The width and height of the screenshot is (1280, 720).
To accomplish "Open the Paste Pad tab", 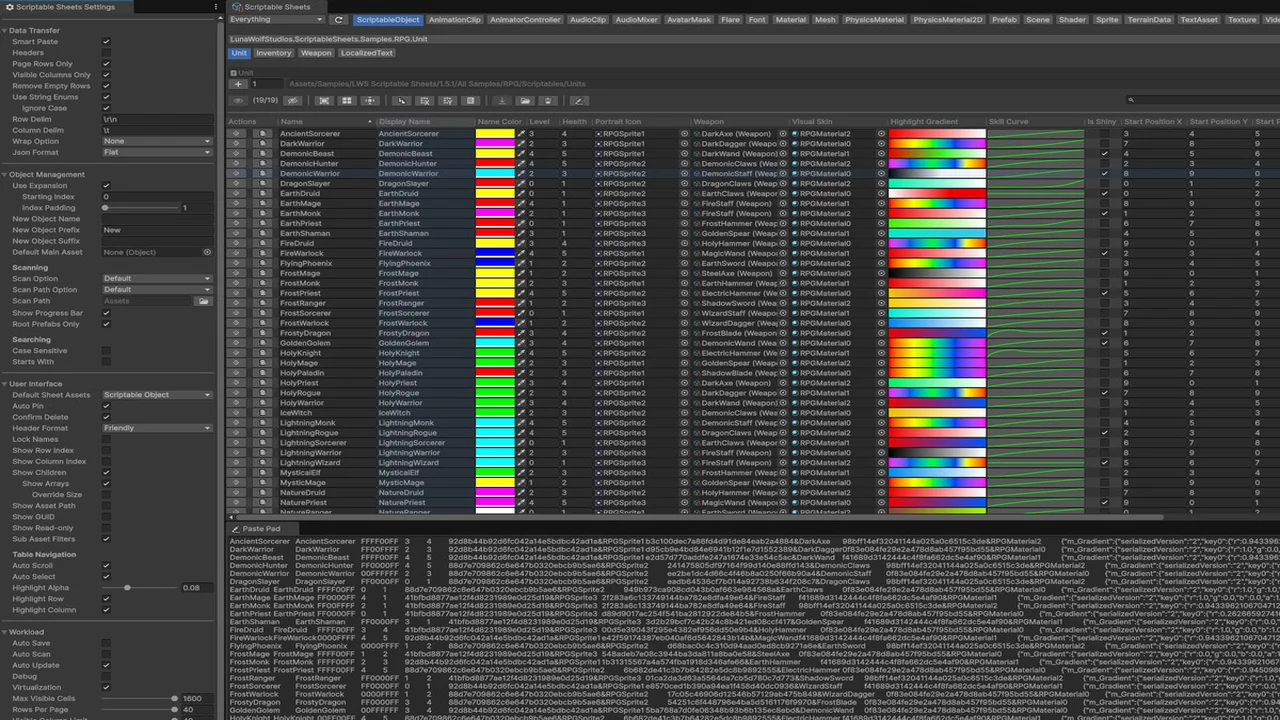I will click(x=260, y=529).
